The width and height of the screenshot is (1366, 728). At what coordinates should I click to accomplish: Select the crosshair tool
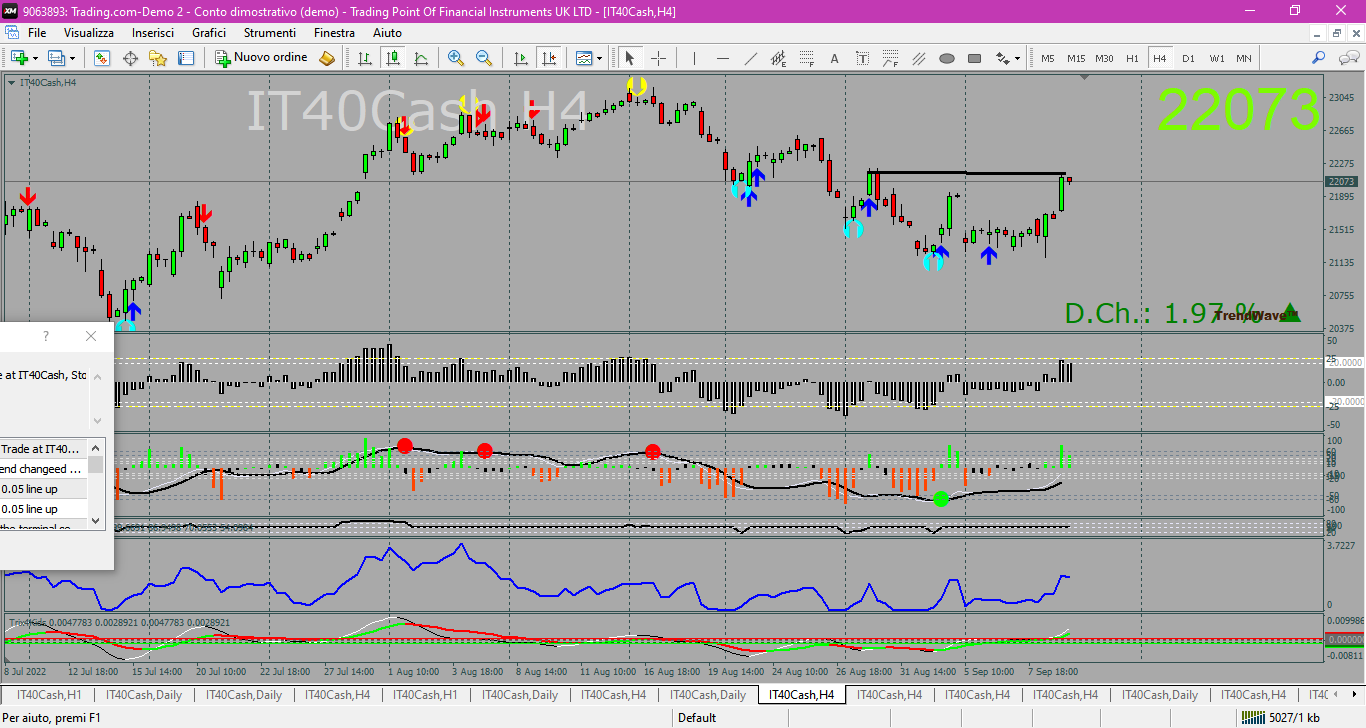coord(658,58)
